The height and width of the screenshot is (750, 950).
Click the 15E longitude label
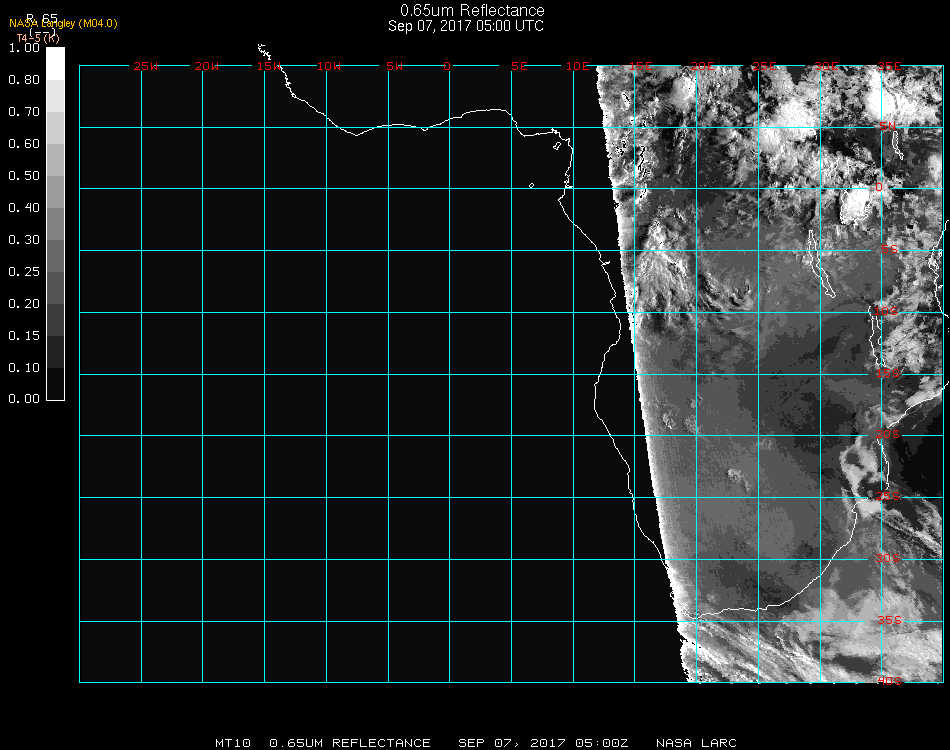tap(640, 66)
